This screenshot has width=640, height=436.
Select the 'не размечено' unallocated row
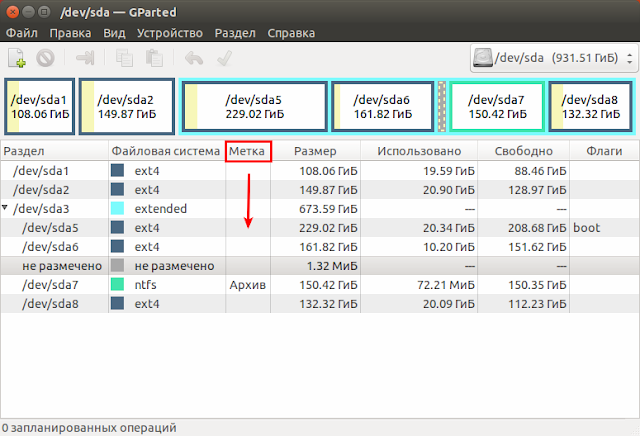pos(320,266)
